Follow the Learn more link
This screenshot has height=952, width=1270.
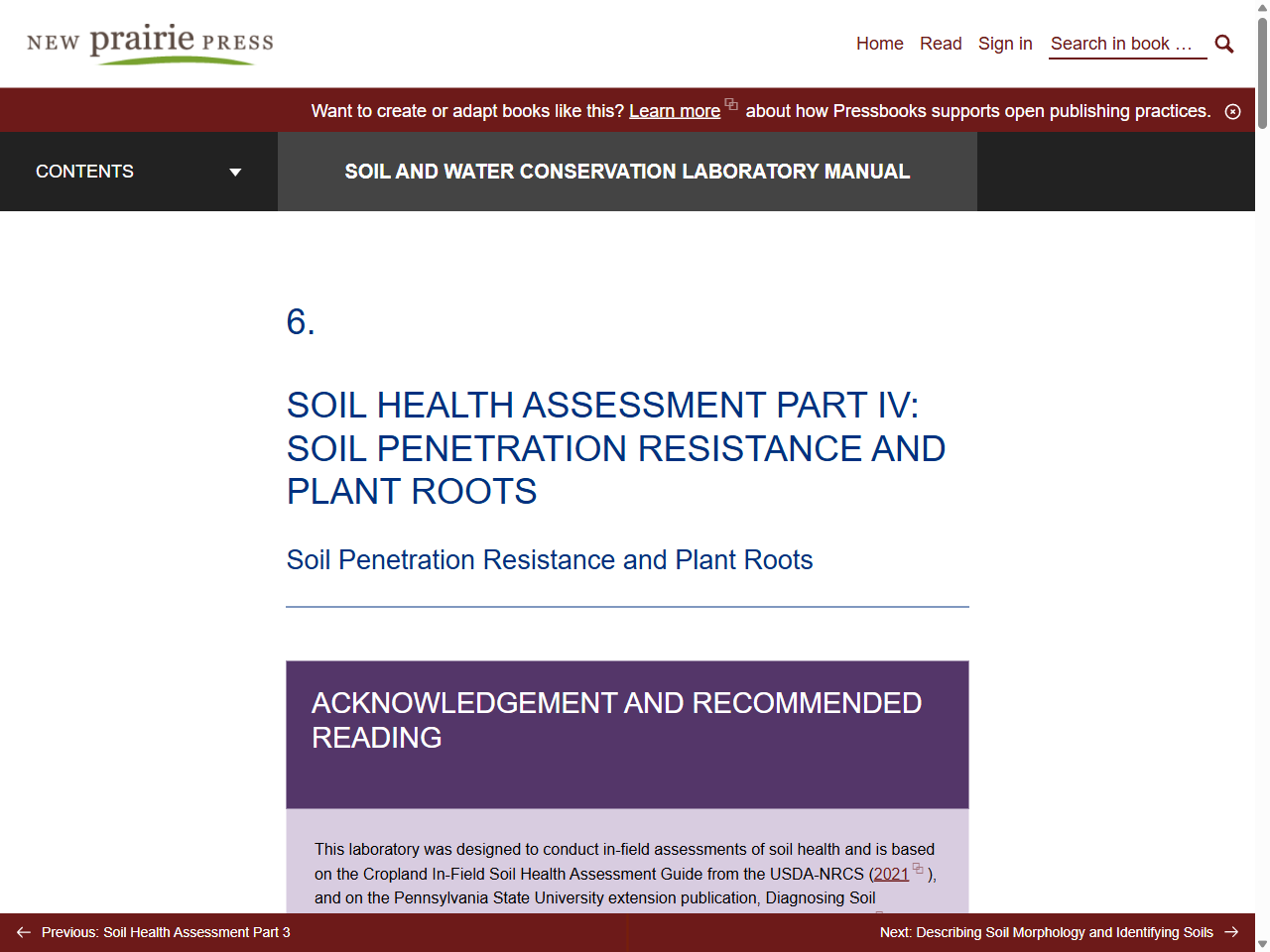(x=674, y=111)
